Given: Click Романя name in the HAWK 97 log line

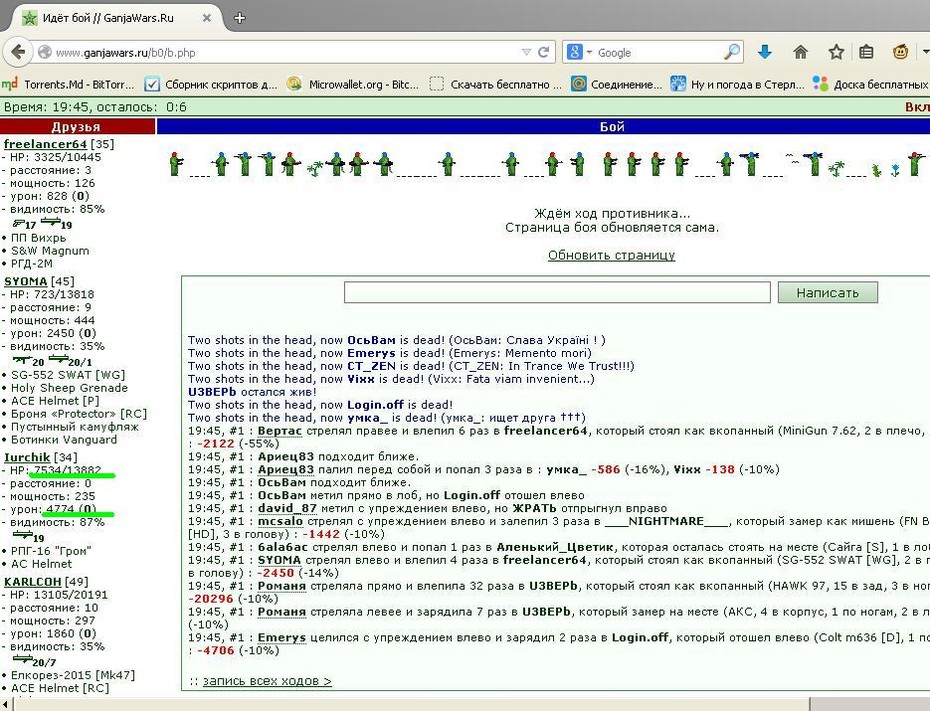Looking at the screenshot, I should pos(282,586).
